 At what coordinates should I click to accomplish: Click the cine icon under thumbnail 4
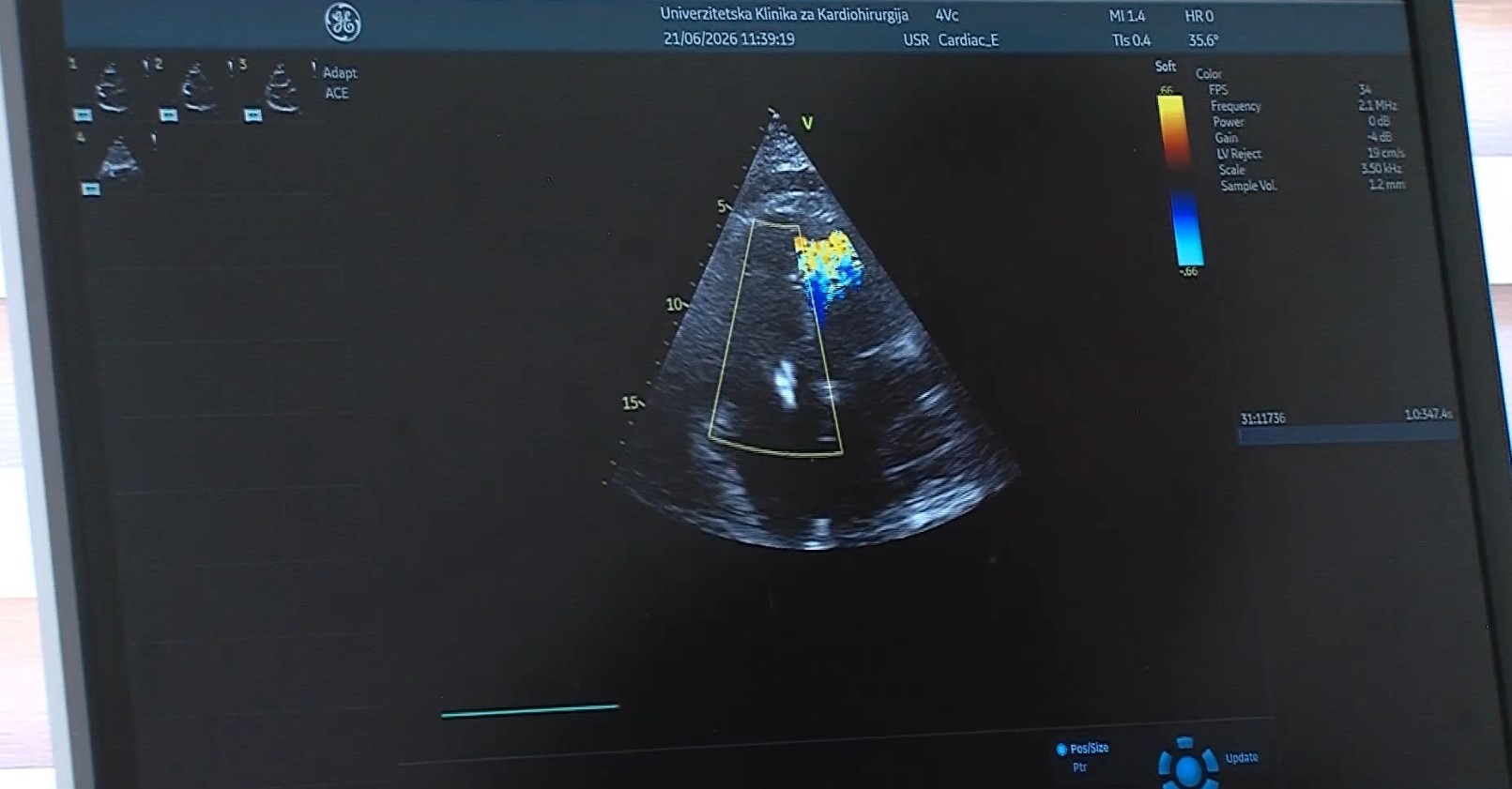click(x=90, y=190)
